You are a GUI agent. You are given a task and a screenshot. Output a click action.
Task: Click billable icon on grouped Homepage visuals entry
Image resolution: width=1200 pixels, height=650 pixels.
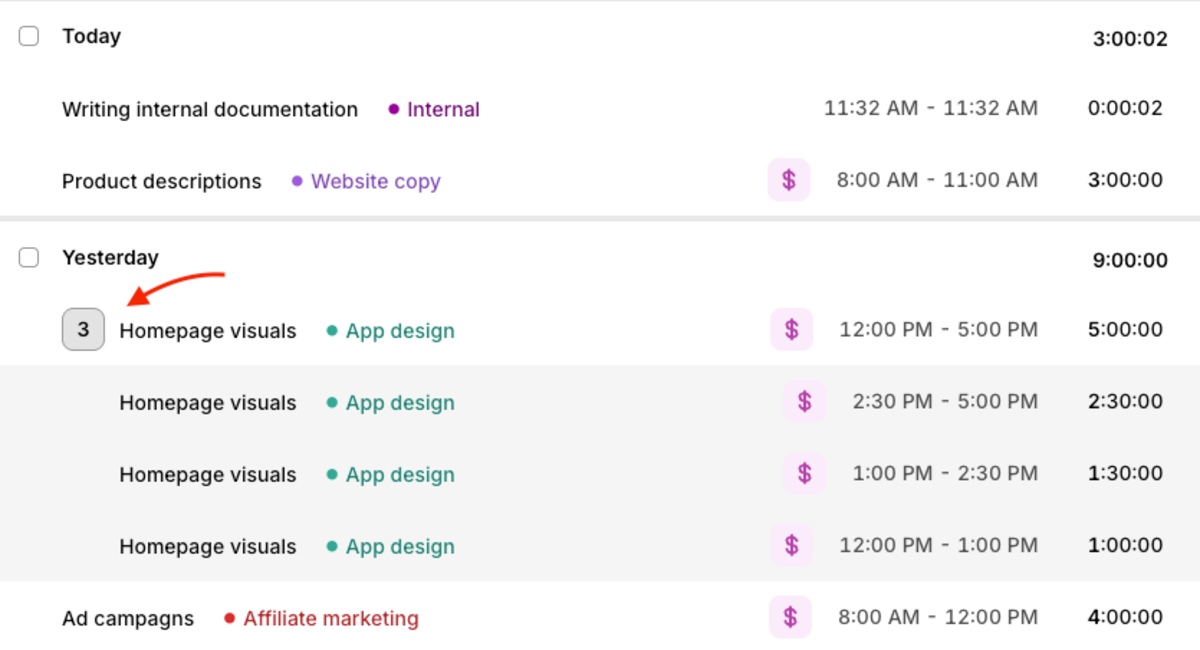pos(789,329)
